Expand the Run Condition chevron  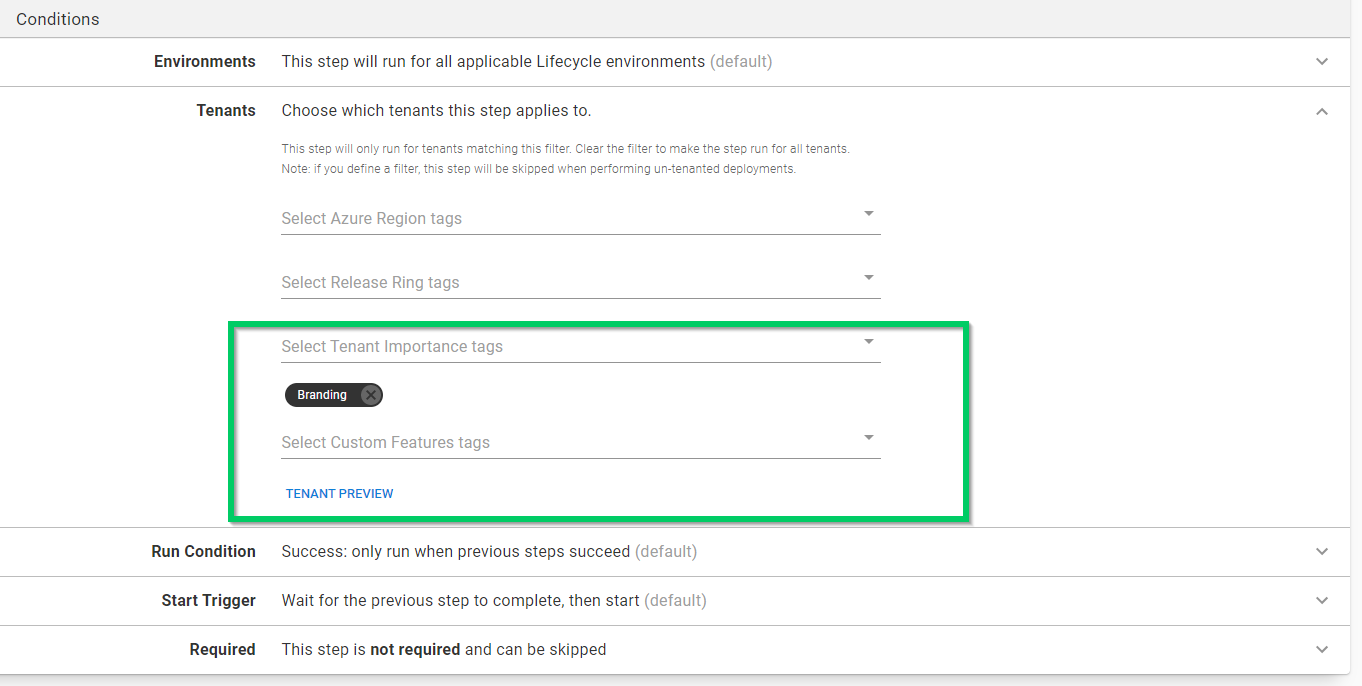[1322, 552]
